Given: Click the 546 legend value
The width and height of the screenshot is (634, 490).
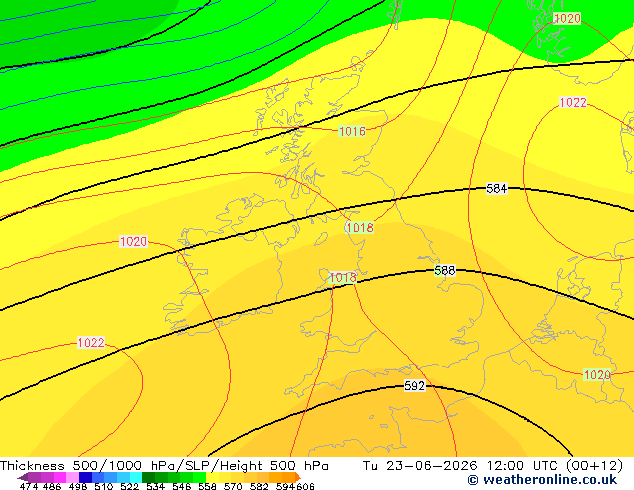Looking at the screenshot, I should pos(182,486).
